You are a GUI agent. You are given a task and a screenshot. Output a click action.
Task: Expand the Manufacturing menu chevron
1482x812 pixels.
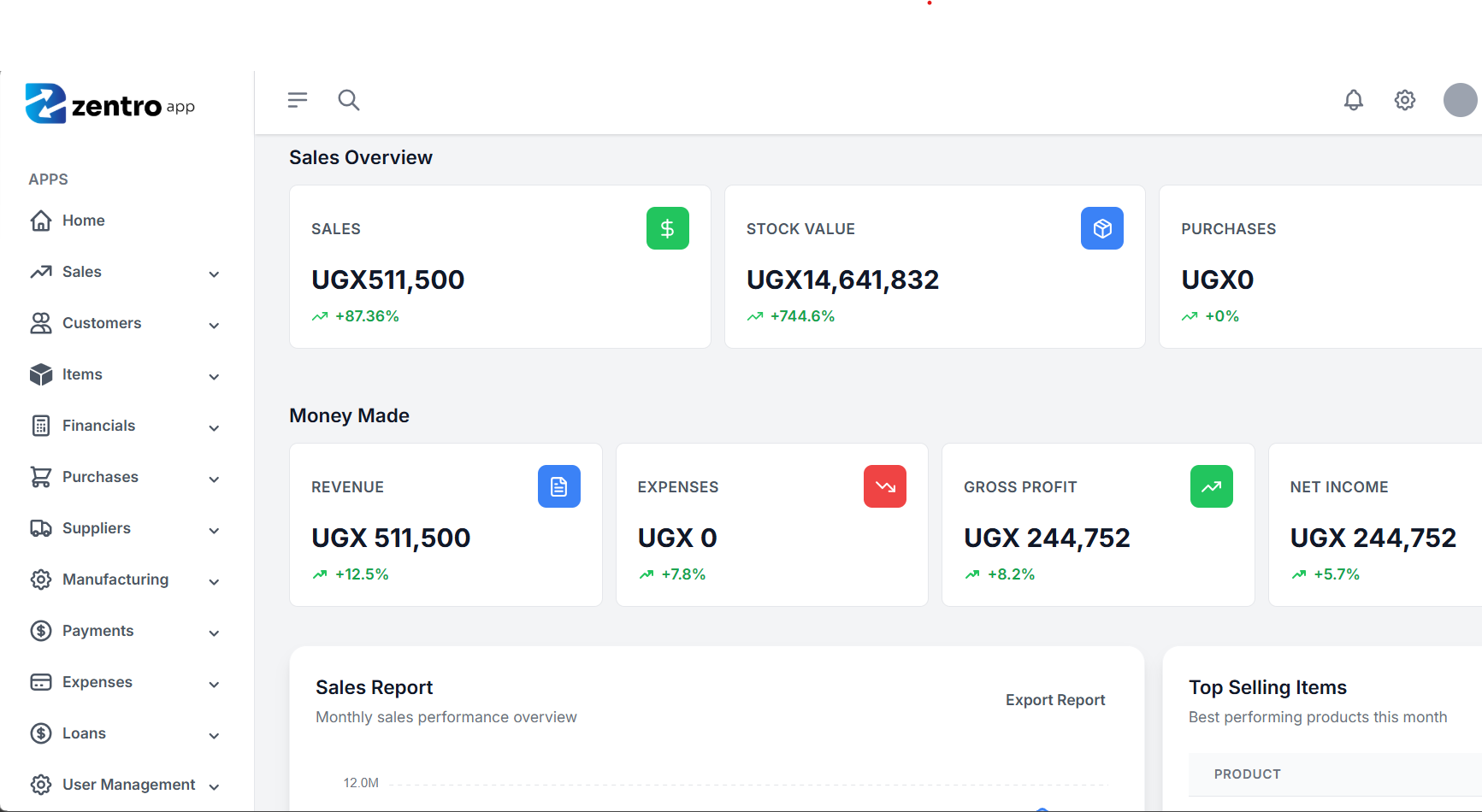[x=214, y=582]
